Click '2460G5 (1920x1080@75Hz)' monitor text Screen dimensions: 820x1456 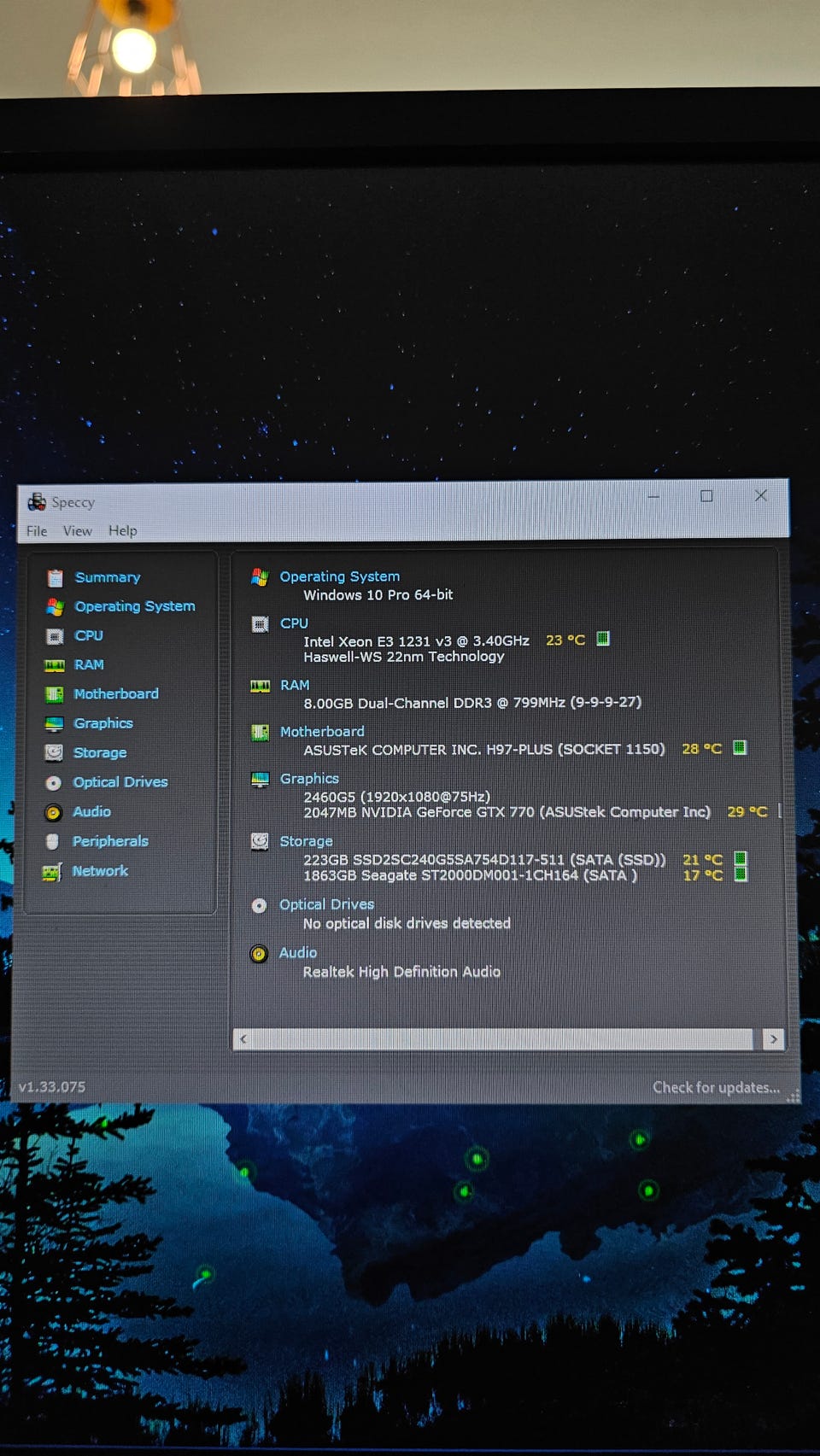pos(396,796)
